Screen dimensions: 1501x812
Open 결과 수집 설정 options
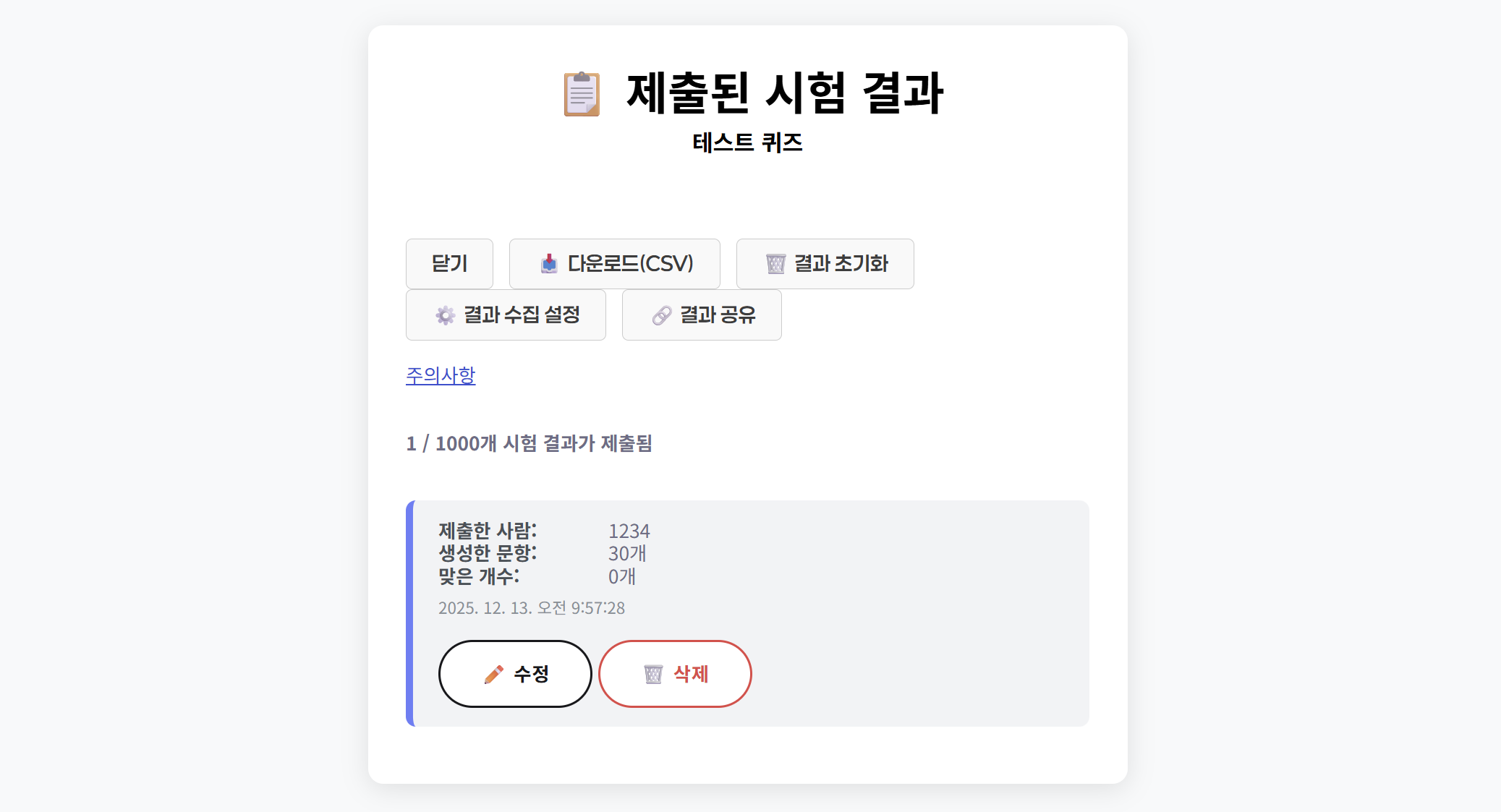(x=506, y=315)
